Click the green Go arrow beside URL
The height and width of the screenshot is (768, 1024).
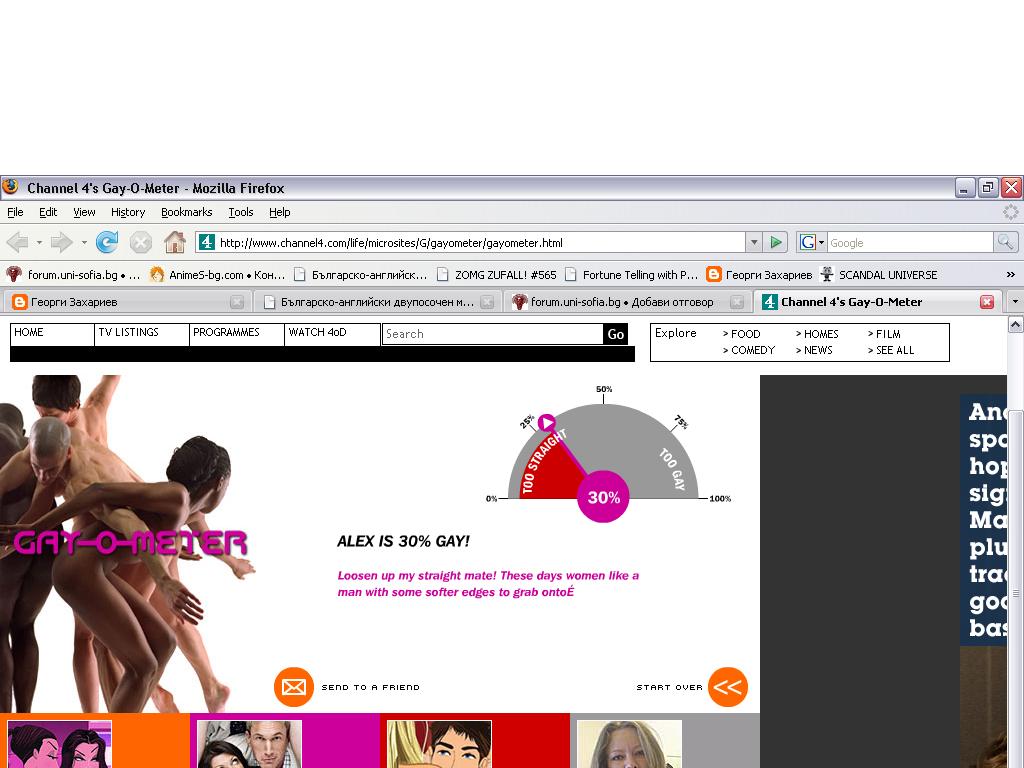(776, 242)
